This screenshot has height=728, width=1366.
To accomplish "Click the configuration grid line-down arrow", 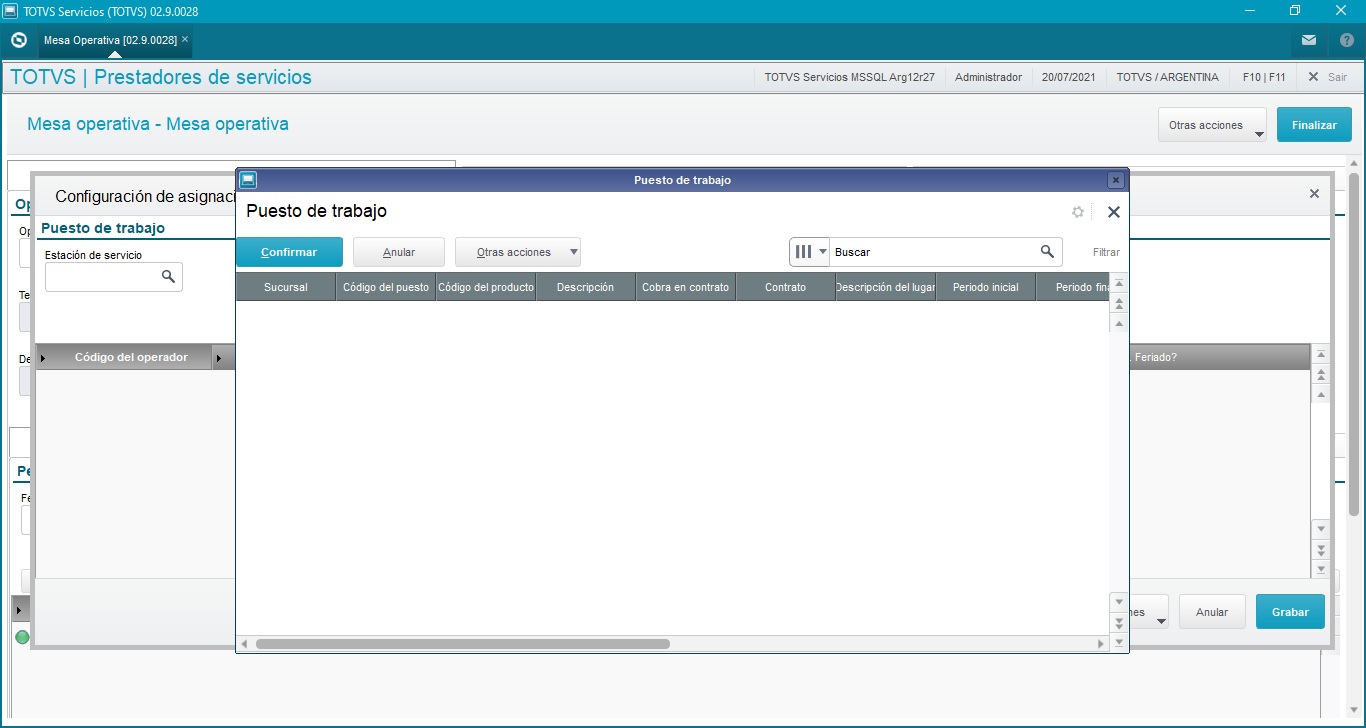I will [1321, 529].
